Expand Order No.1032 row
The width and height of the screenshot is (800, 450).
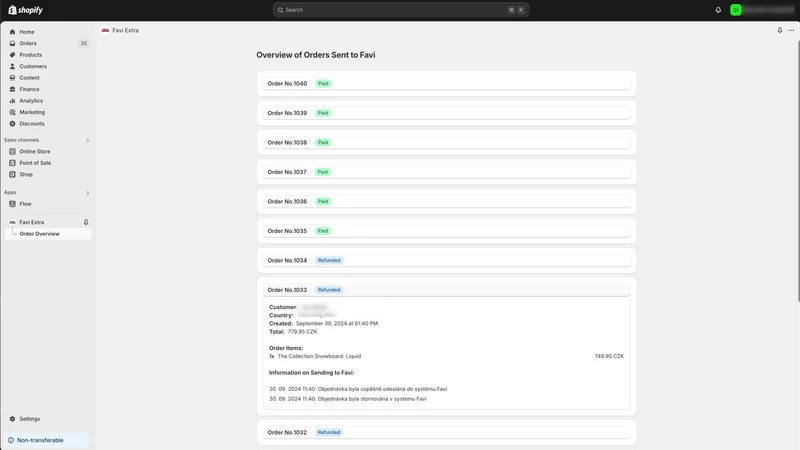pos(446,432)
